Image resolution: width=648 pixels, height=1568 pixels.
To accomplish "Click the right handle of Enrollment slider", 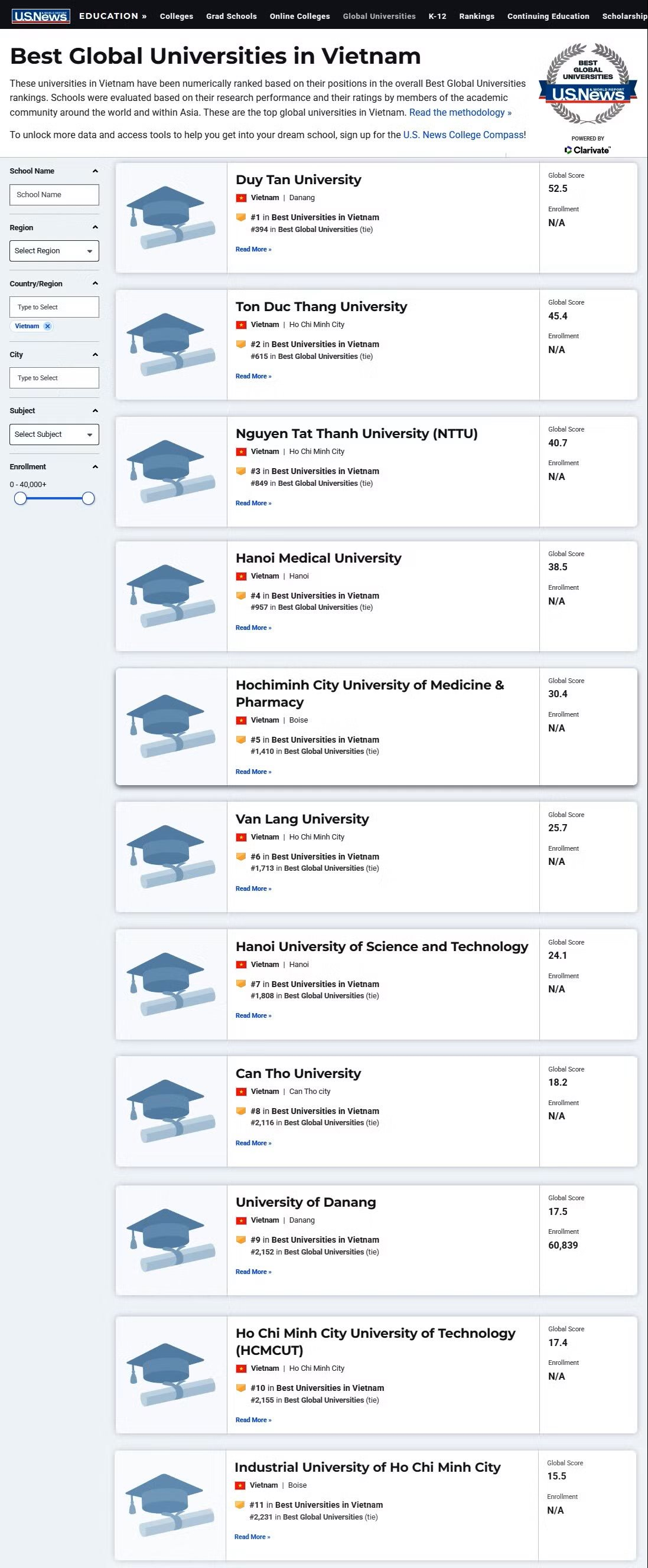I will [88, 499].
